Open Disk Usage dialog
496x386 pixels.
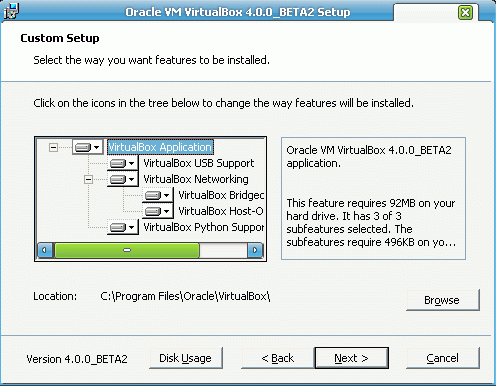pyautogui.click(x=186, y=358)
